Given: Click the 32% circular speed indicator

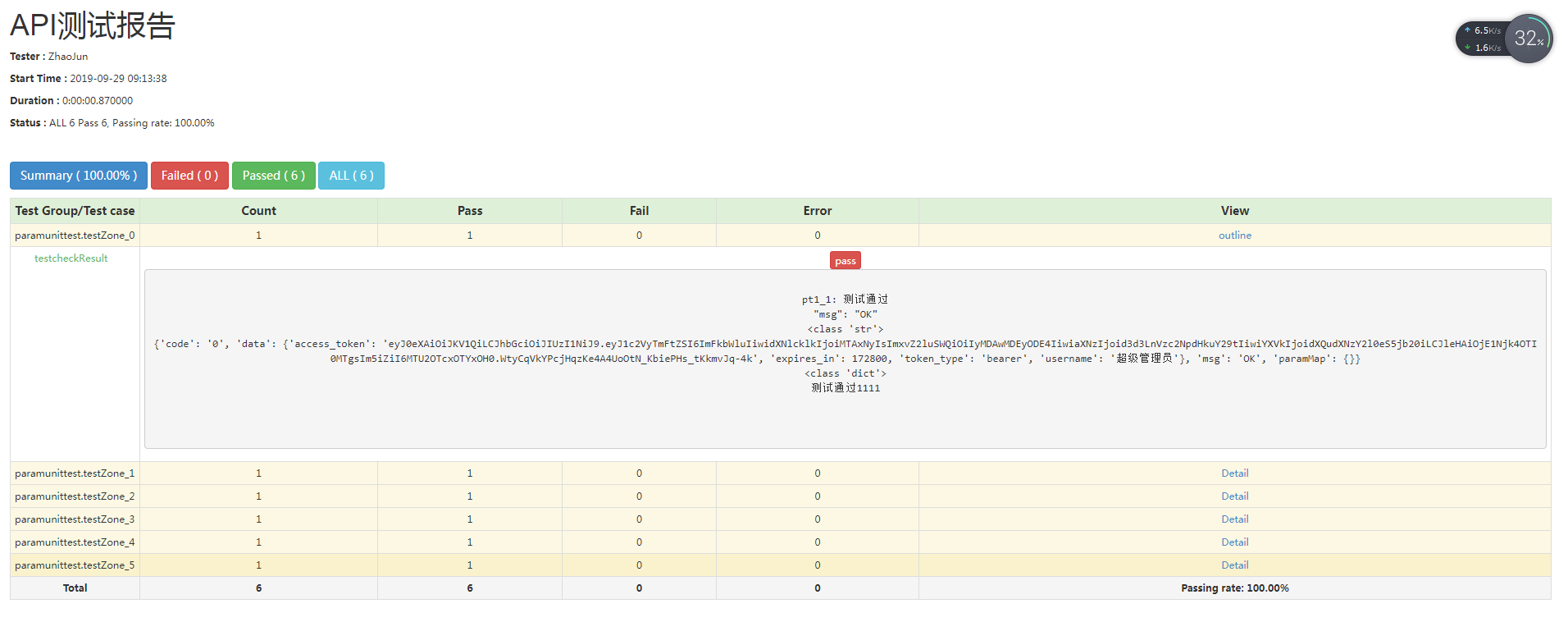Looking at the screenshot, I should (1529, 39).
